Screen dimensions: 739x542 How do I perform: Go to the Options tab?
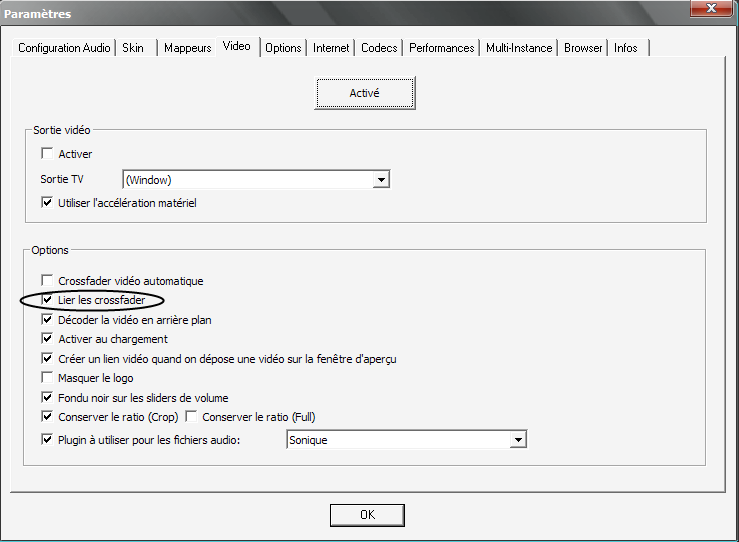coord(283,48)
